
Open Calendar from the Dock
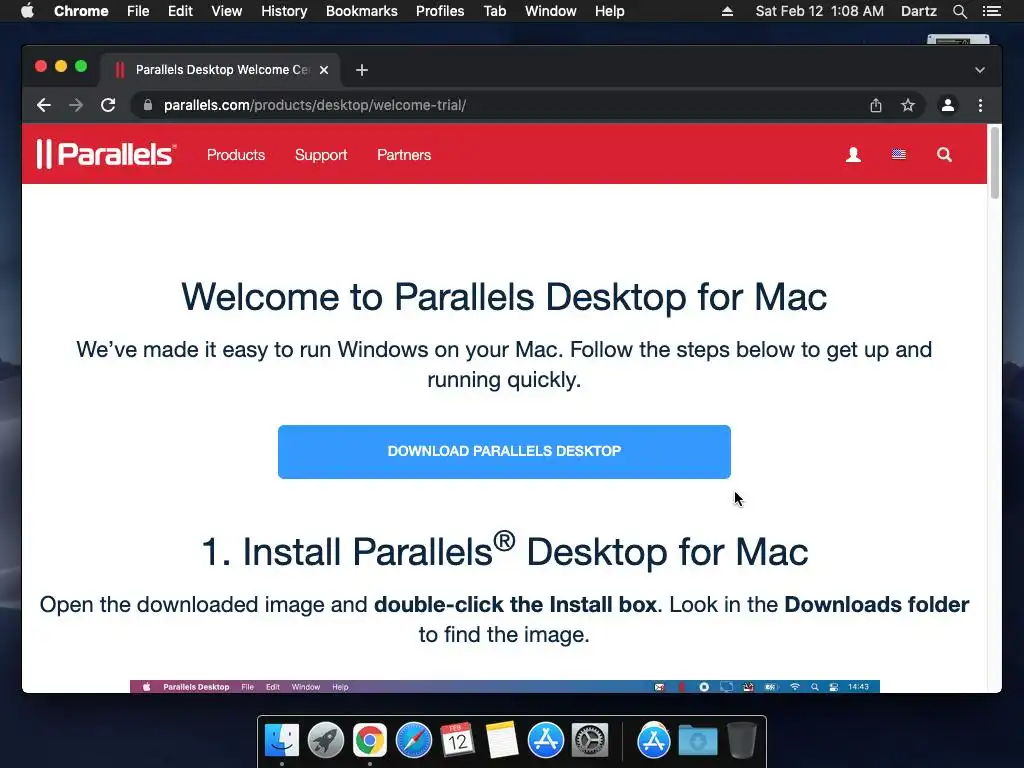click(457, 741)
